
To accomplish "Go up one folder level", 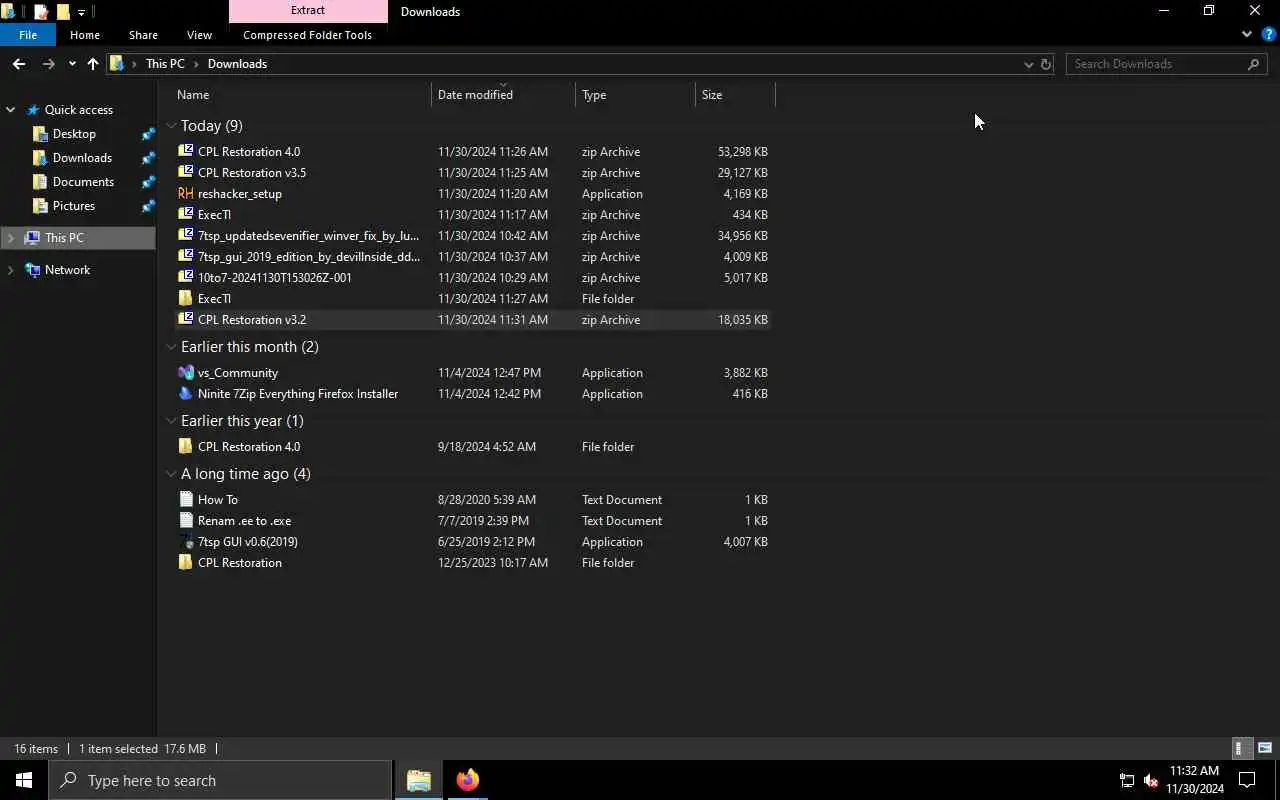I will click(x=93, y=63).
